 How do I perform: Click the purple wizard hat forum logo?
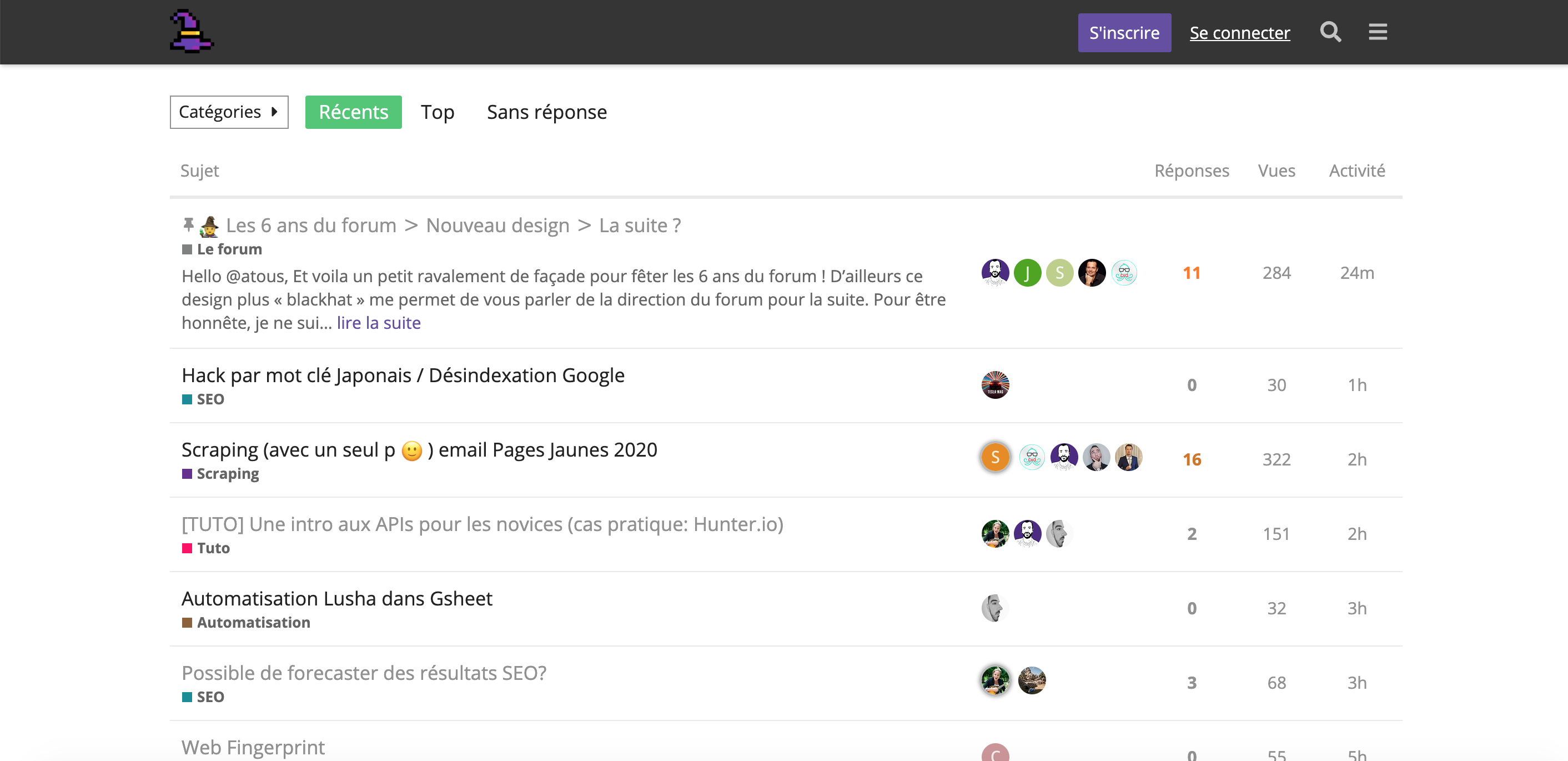click(192, 32)
